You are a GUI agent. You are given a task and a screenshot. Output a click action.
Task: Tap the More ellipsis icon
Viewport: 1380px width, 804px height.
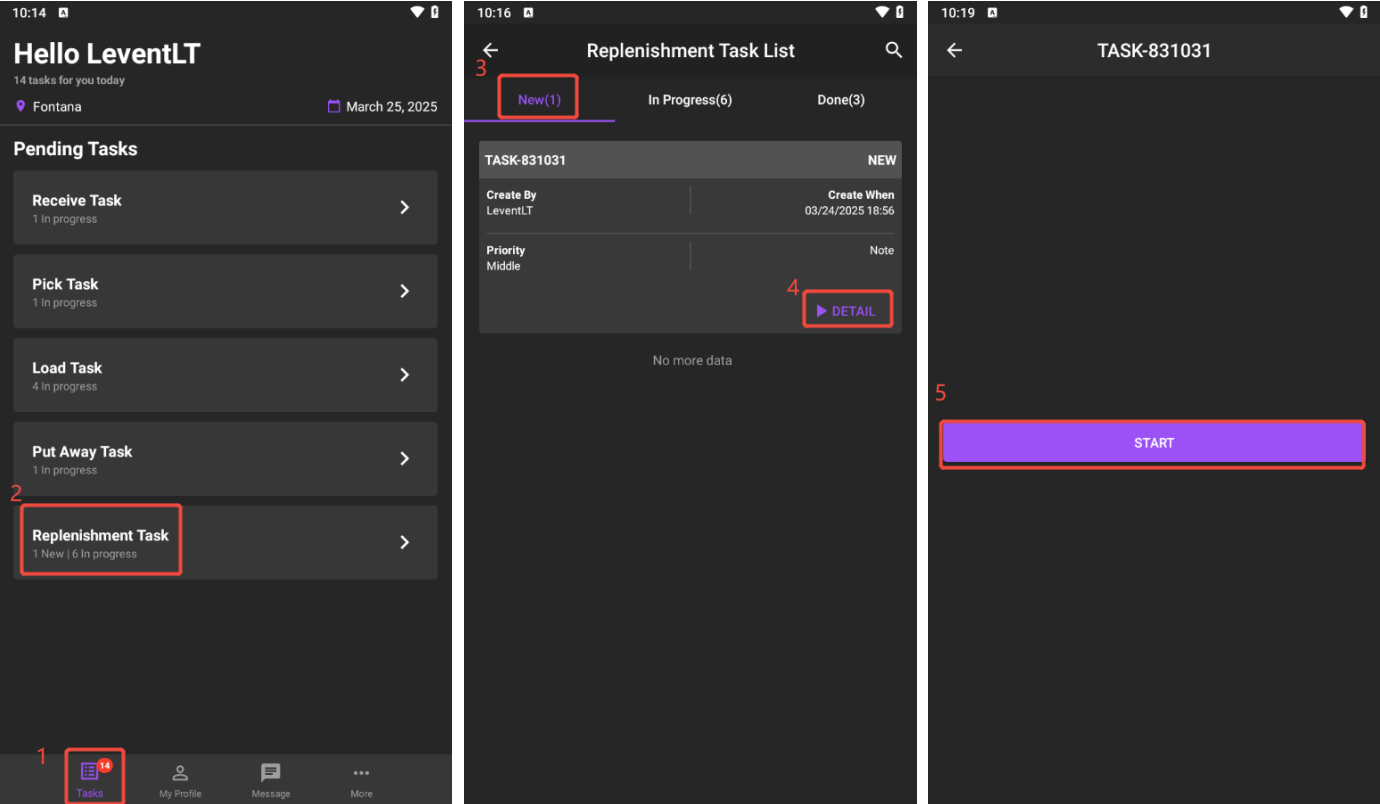point(361,773)
